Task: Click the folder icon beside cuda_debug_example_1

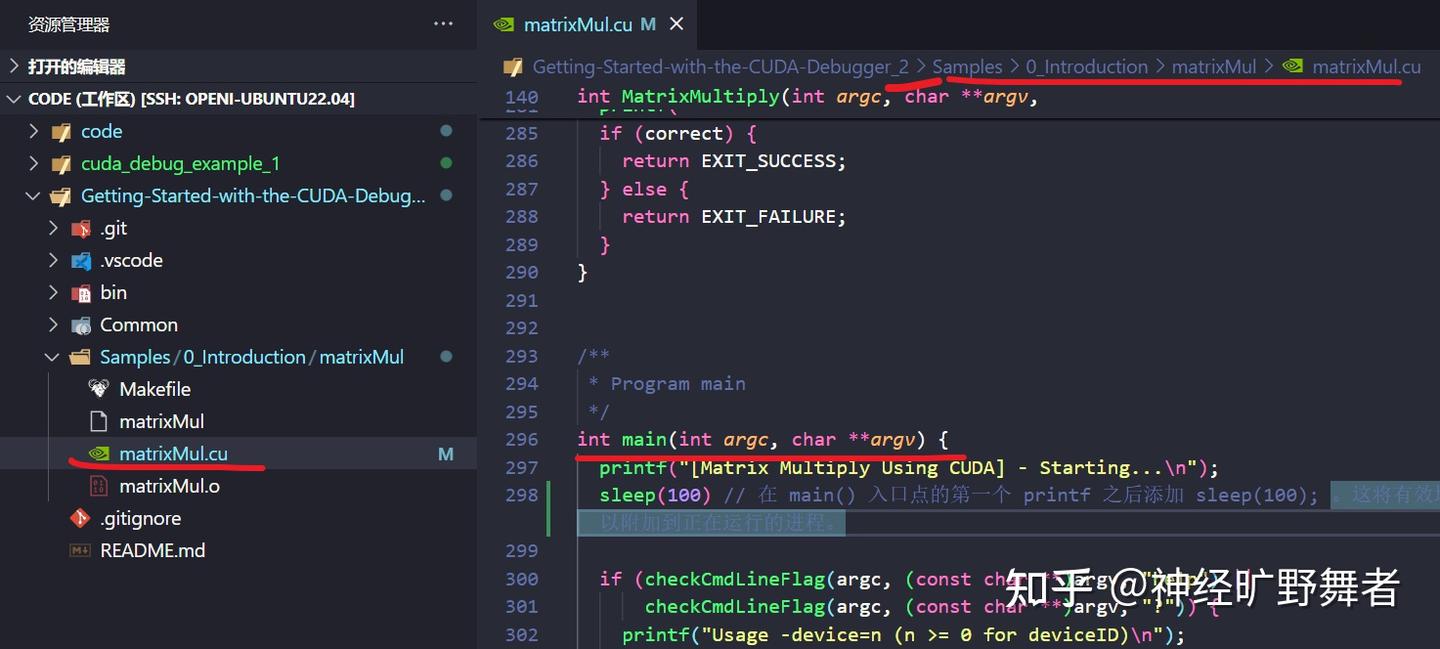Action: (x=61, y=164)
